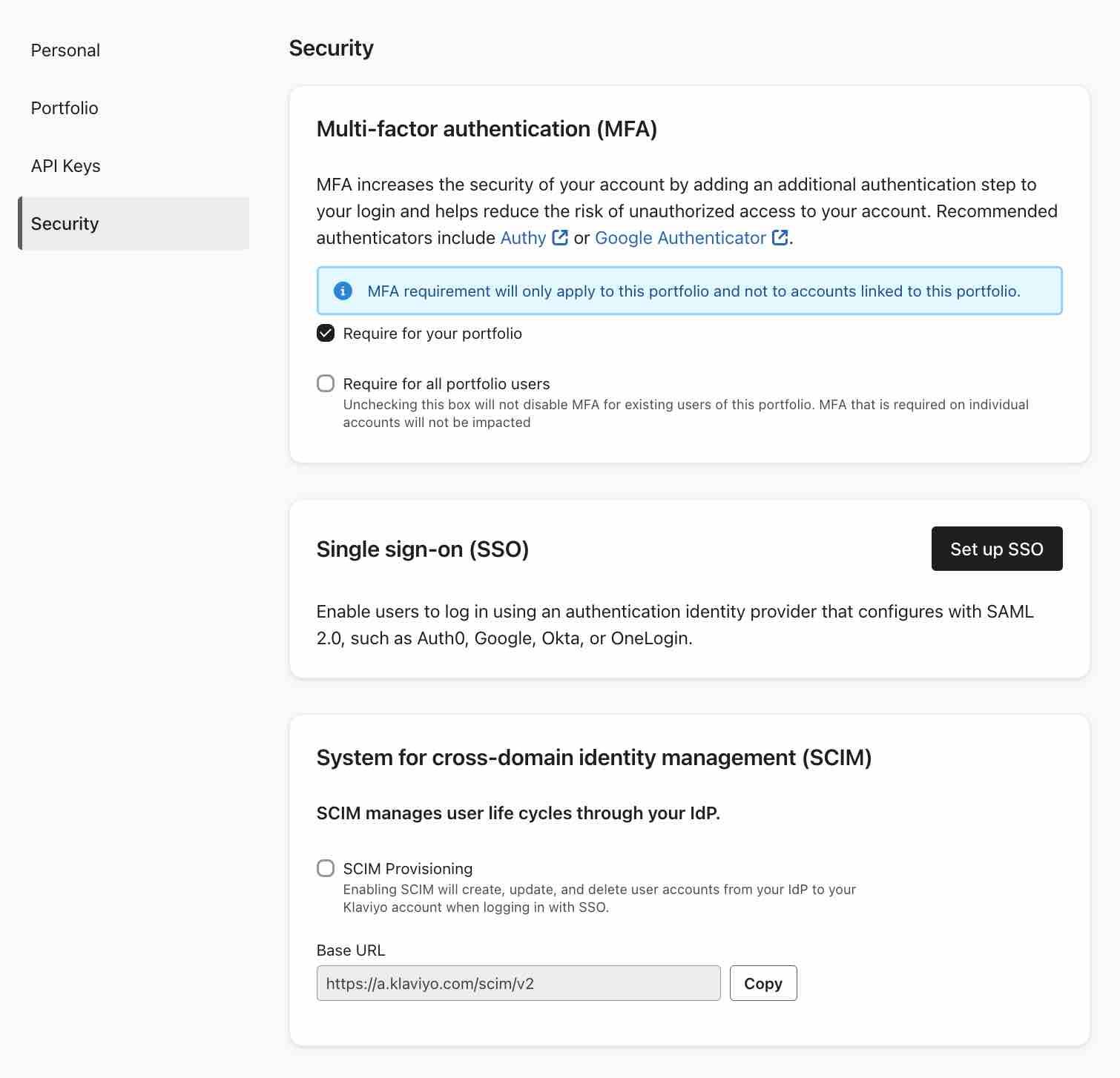Uncheck Require for your portfolio
Image resolution: width=1120 pixels, height=1078 pixels.
click(325, 333)
